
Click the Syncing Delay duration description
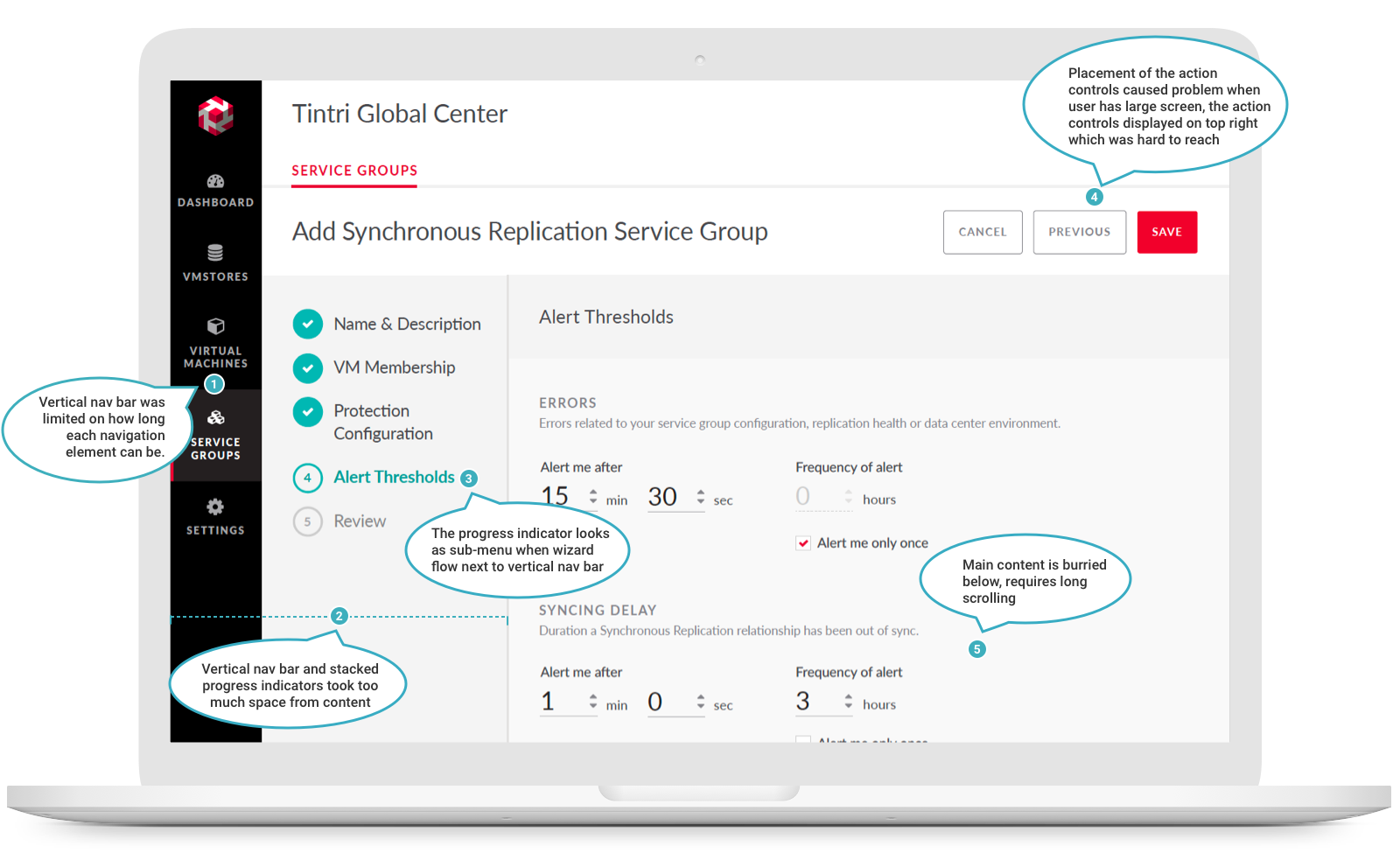tap(729, 631)
